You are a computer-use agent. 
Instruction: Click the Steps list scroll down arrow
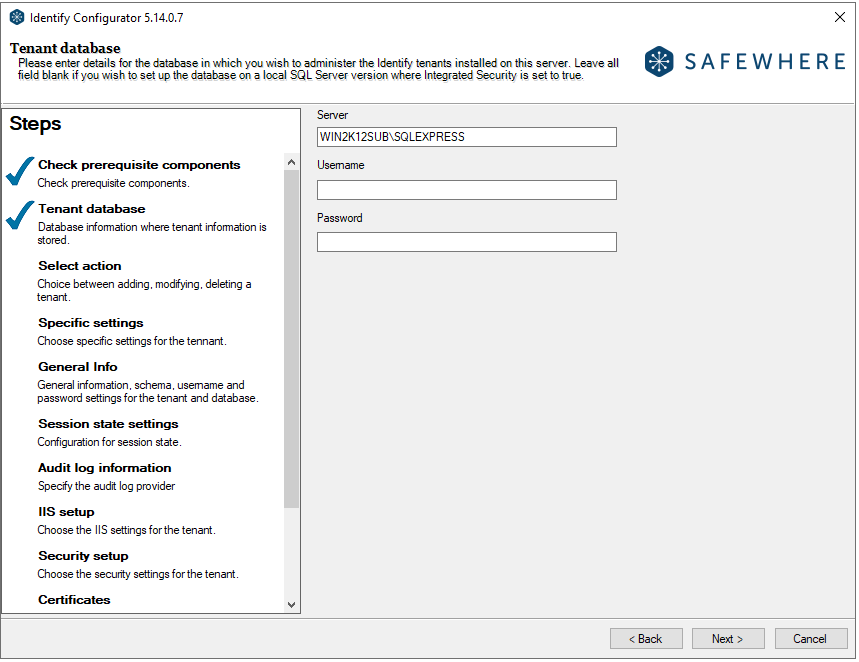coord(291,604)
